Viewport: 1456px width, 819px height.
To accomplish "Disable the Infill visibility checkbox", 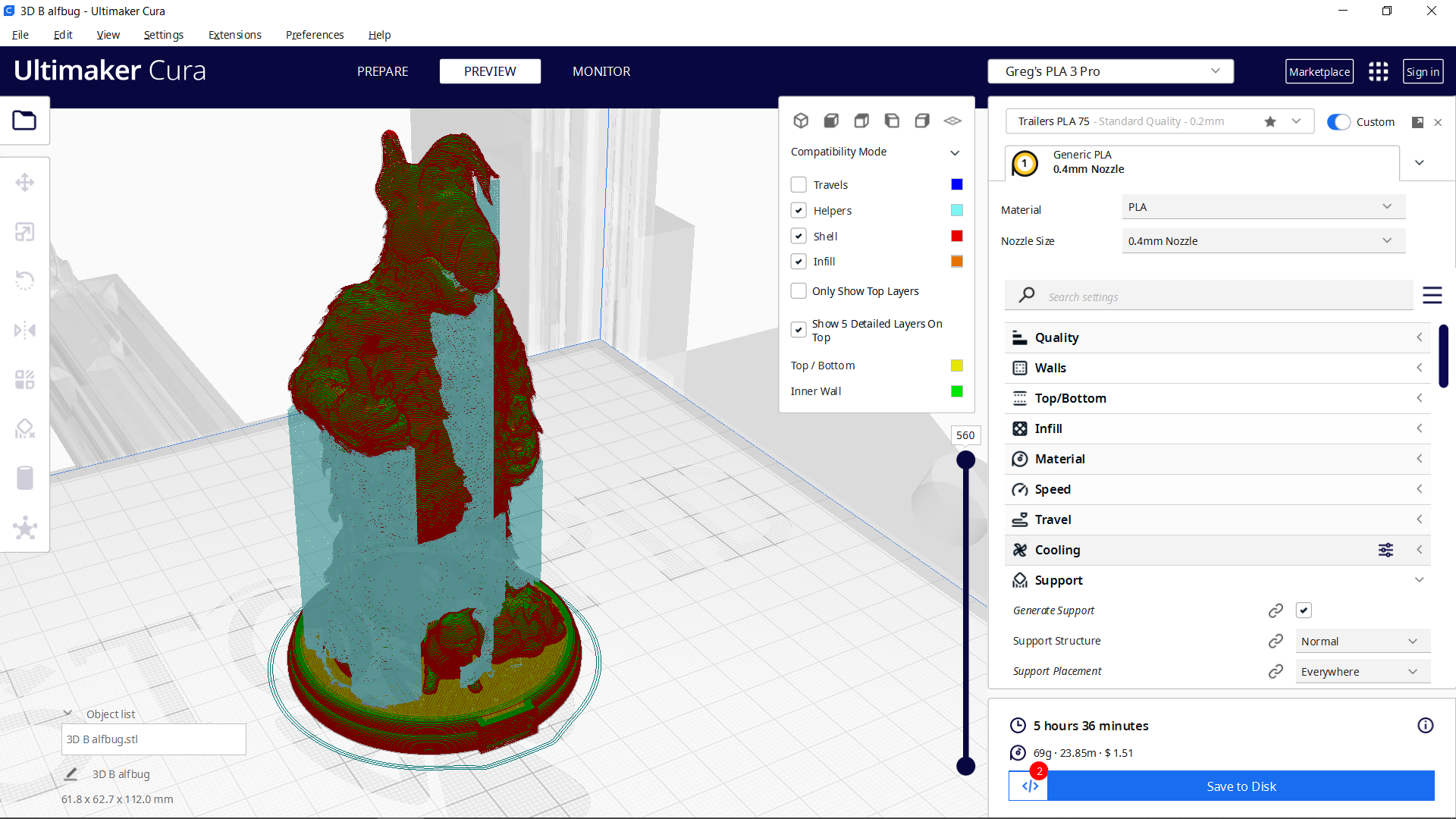I will pyautogui.click(x=799, y=261).
